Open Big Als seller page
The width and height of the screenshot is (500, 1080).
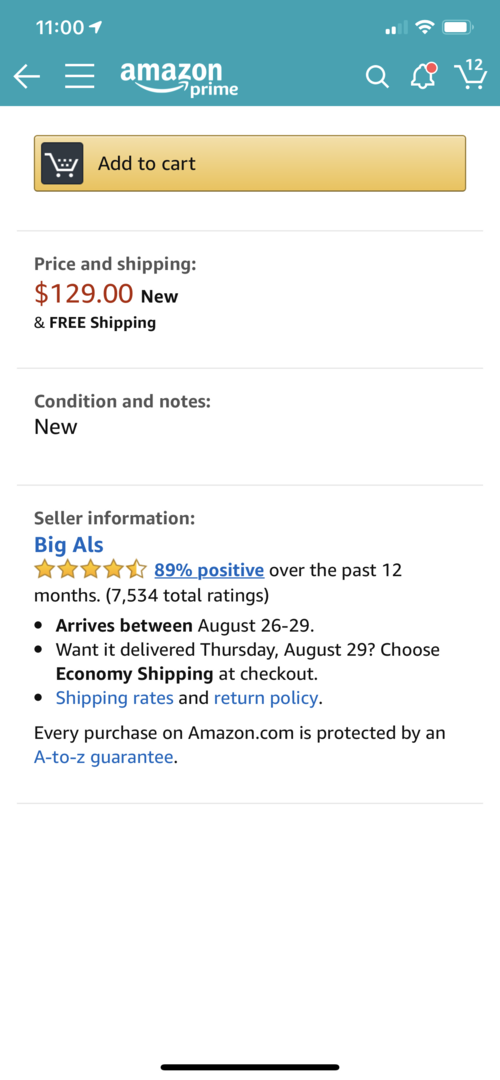coord(69,545)
